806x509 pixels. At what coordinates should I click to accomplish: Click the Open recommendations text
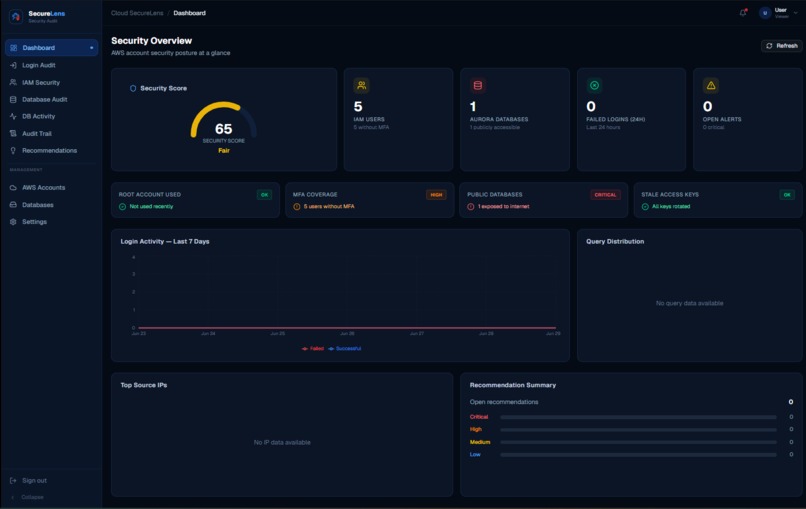point(504,402)
